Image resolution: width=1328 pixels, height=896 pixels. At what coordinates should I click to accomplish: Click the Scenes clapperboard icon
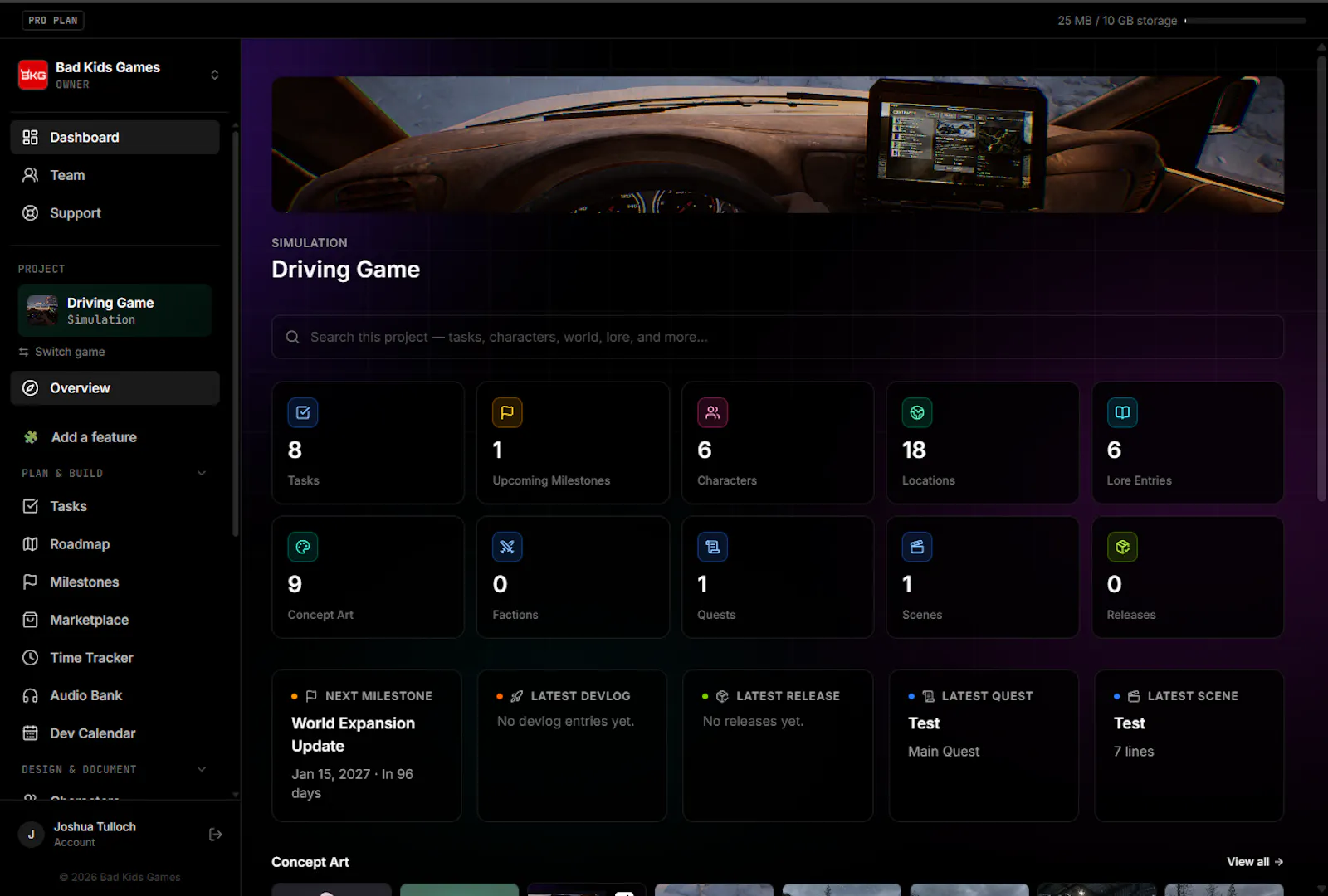[x=917, y=547]
